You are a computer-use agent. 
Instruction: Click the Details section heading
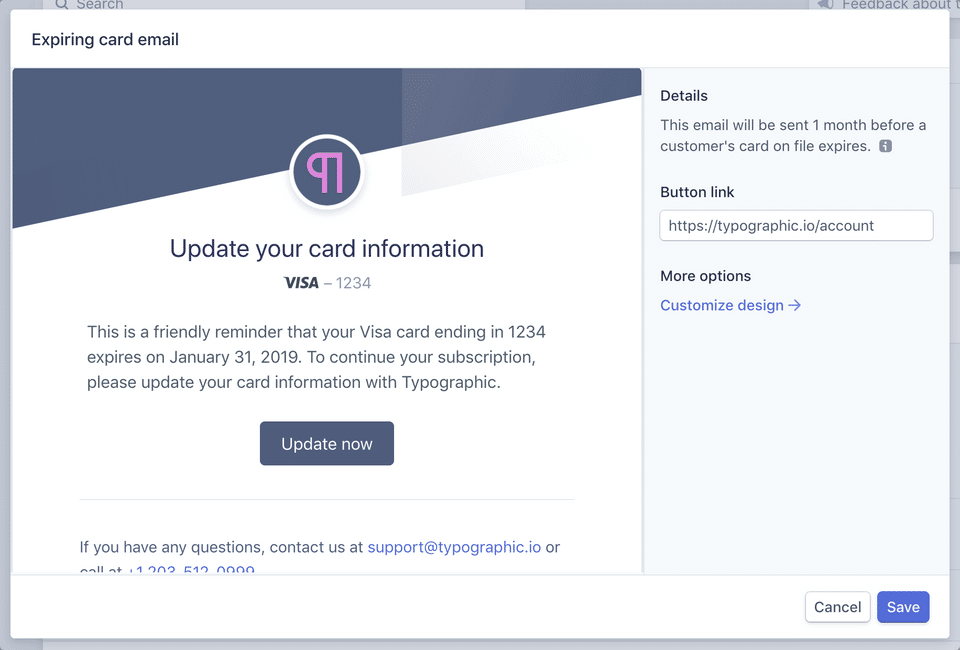coord(684,96)
